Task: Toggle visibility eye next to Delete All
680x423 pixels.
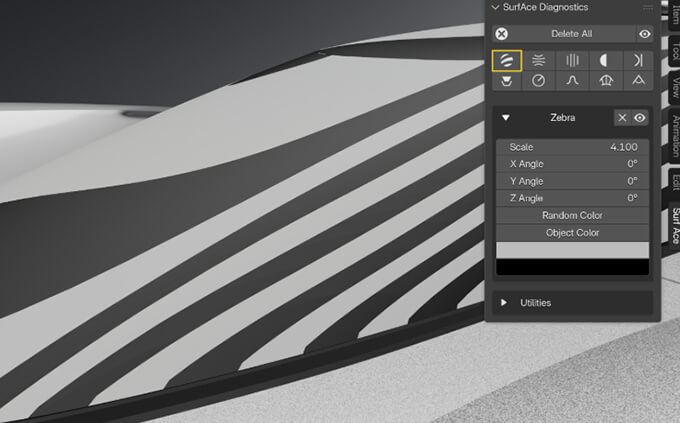Action: pyautogui.click(x=644, y=34)
